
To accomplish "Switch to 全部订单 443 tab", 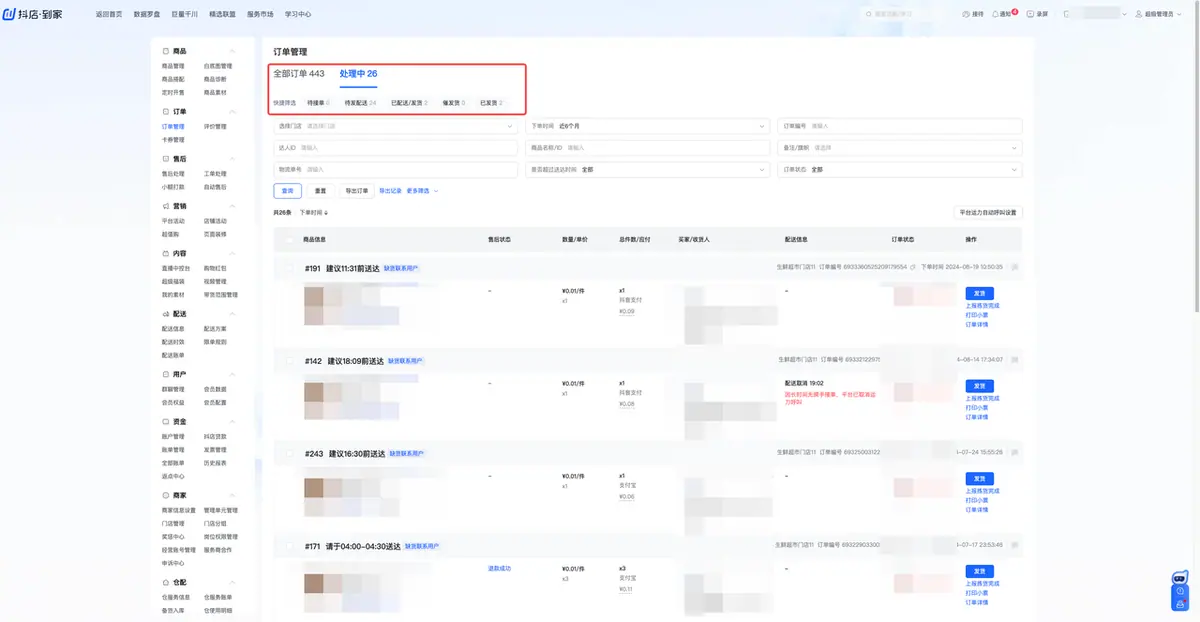I will pyautogui.click(x=299, y=74).
